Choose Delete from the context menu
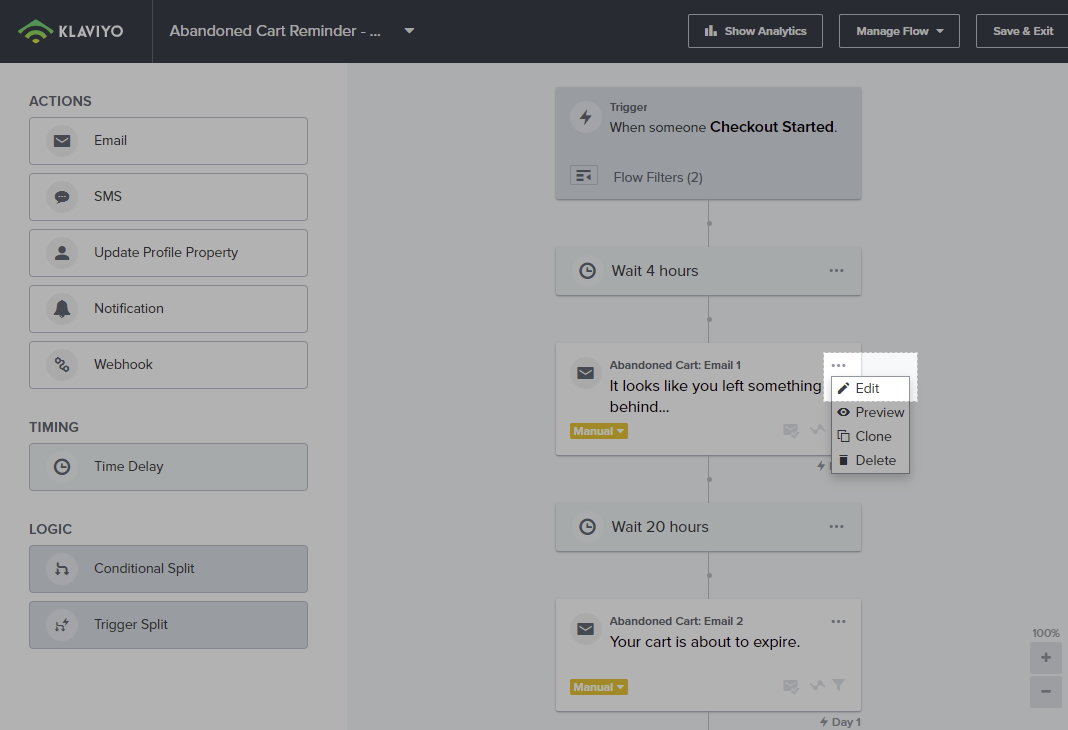The image size is (1068, 730). pyautogui.click(x=874, y=460)
